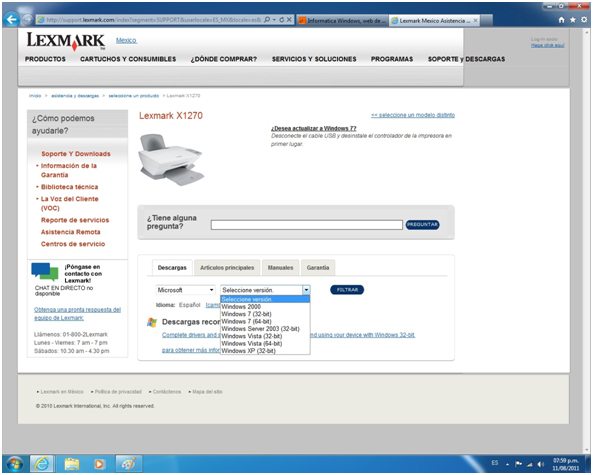Viewport: 593px width, 475px height.
Task: Click the volume speaker tray icon
Action: 540,464
